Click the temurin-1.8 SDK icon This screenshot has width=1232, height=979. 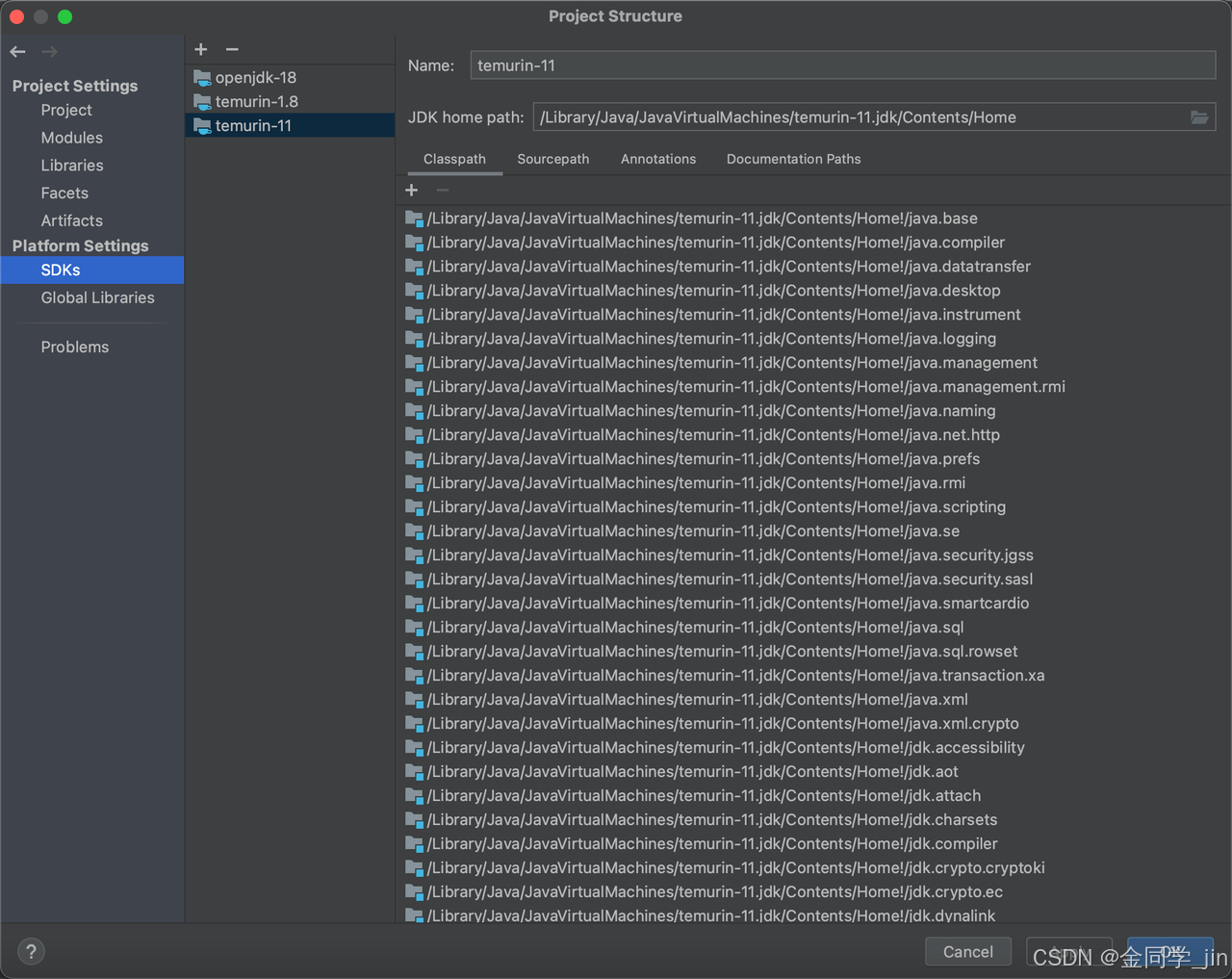202,102
